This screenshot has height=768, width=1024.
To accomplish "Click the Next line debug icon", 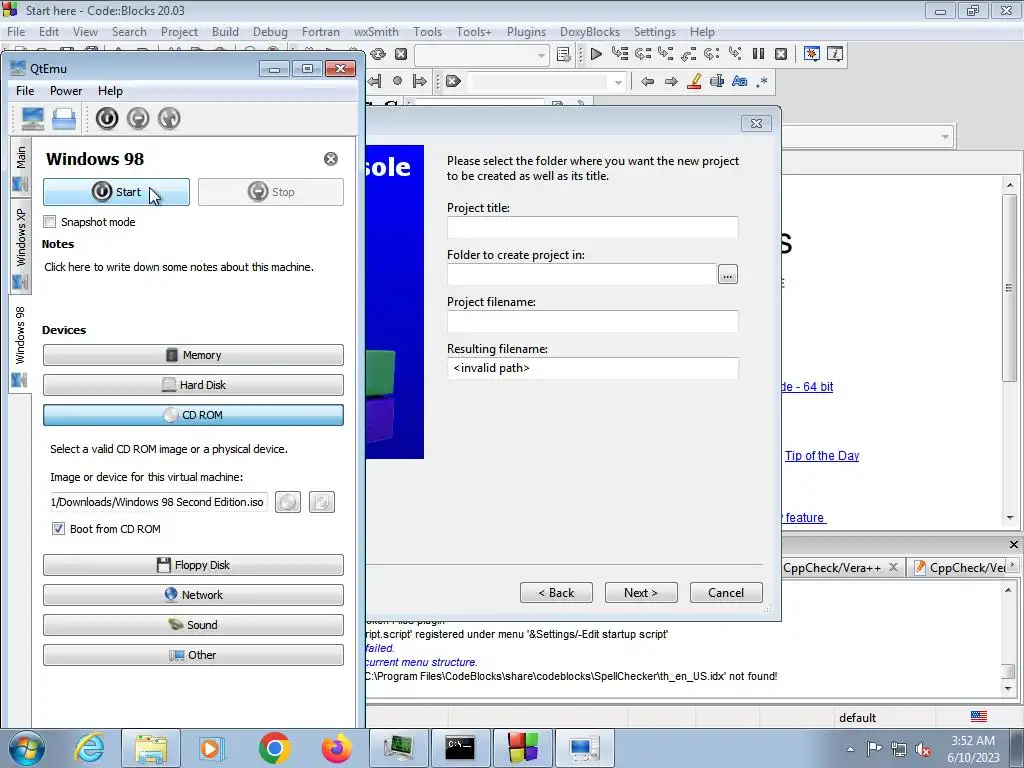I will pyautogui.click(x=643, y=54).
